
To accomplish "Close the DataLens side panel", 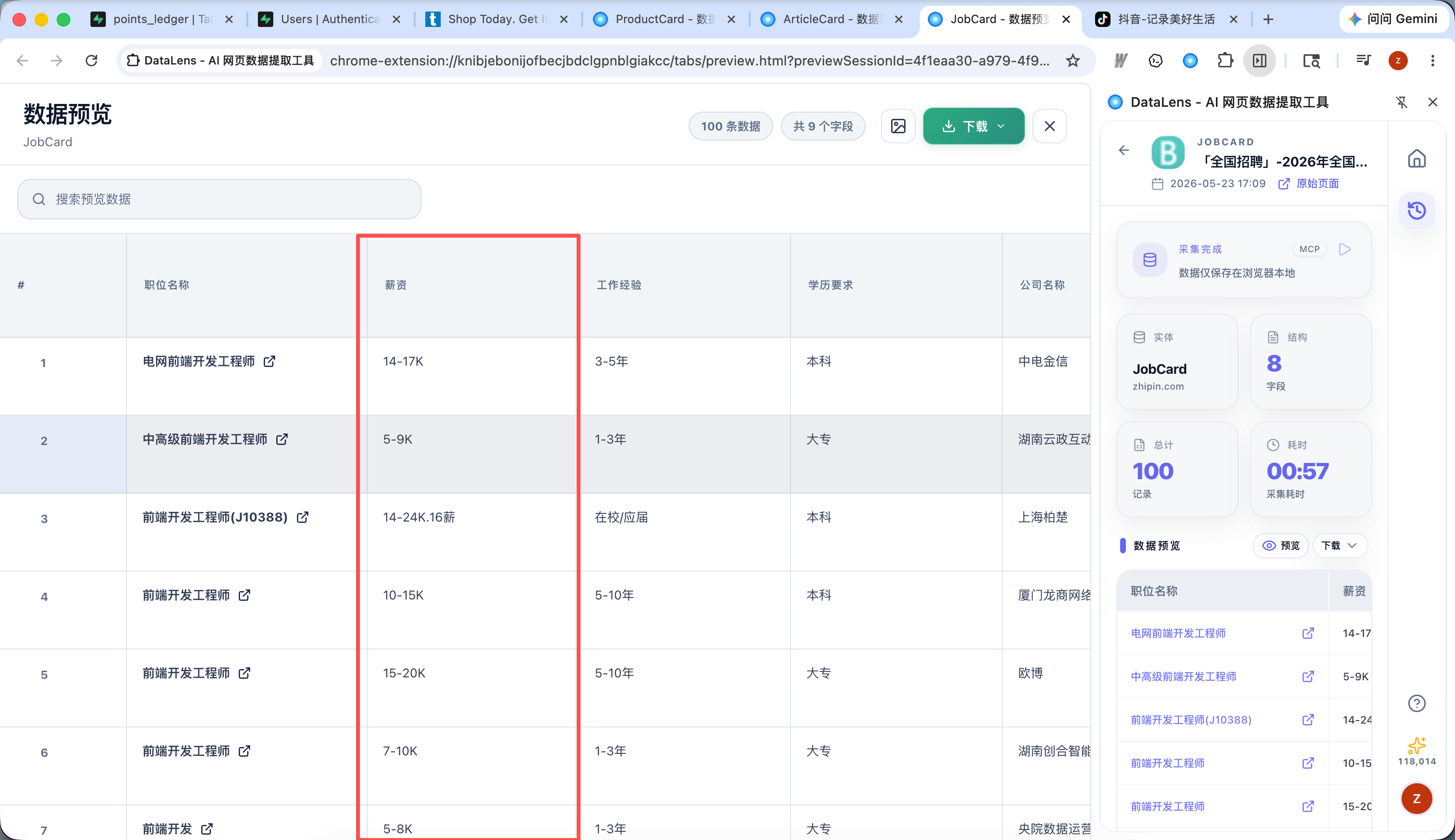I will click(x=1432, y=102).
